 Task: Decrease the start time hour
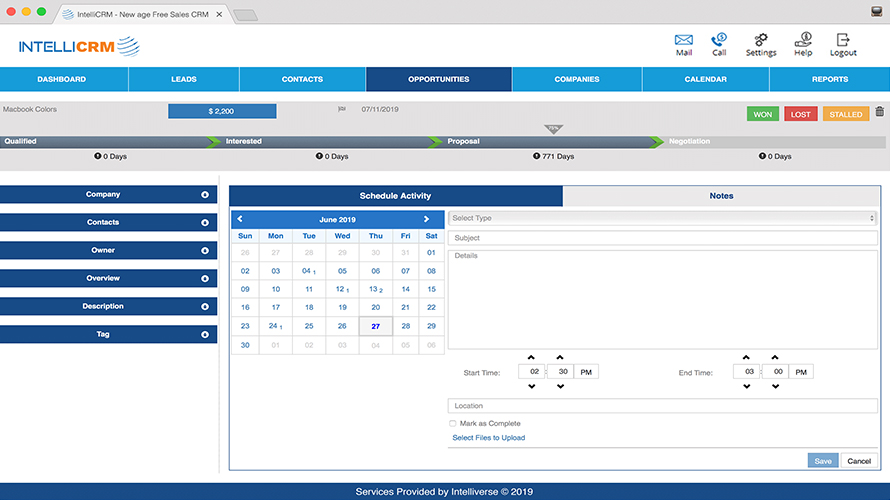[x=531, y=386]
